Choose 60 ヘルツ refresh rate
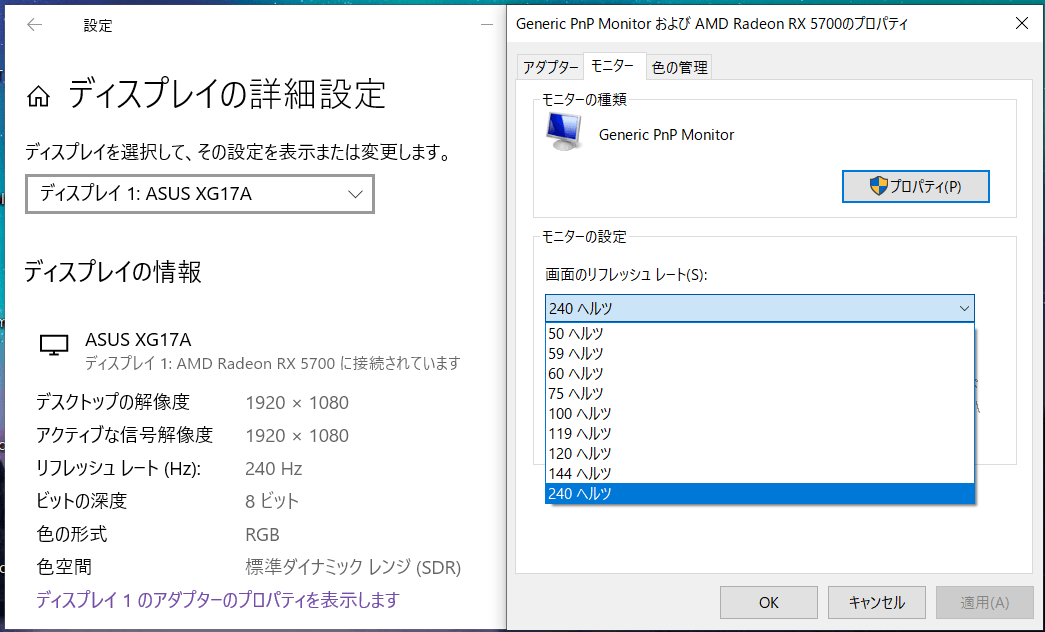Viewport: 1045px width, 632px height. coord(760,373)
